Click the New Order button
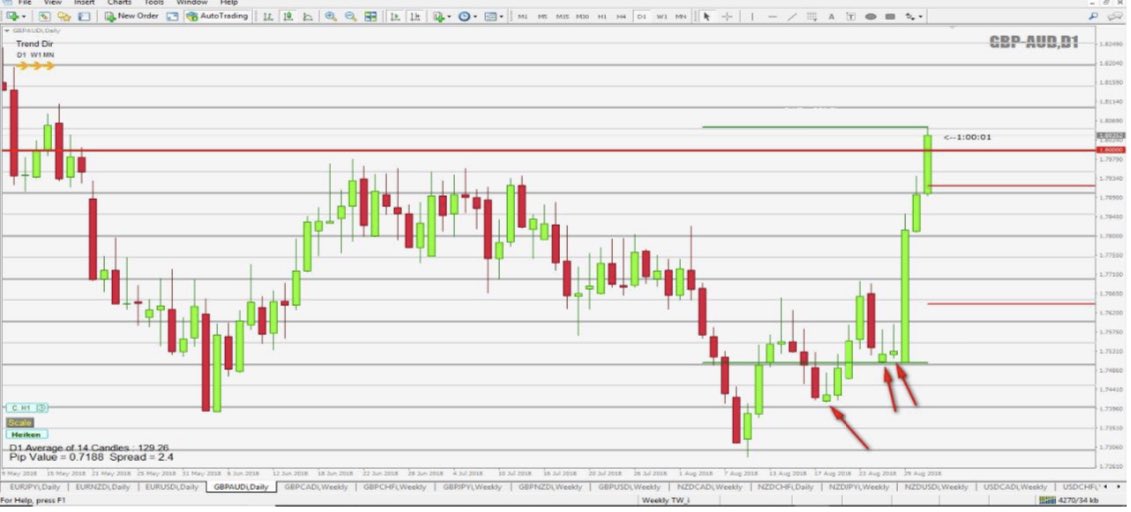 [x=131, y=16]
